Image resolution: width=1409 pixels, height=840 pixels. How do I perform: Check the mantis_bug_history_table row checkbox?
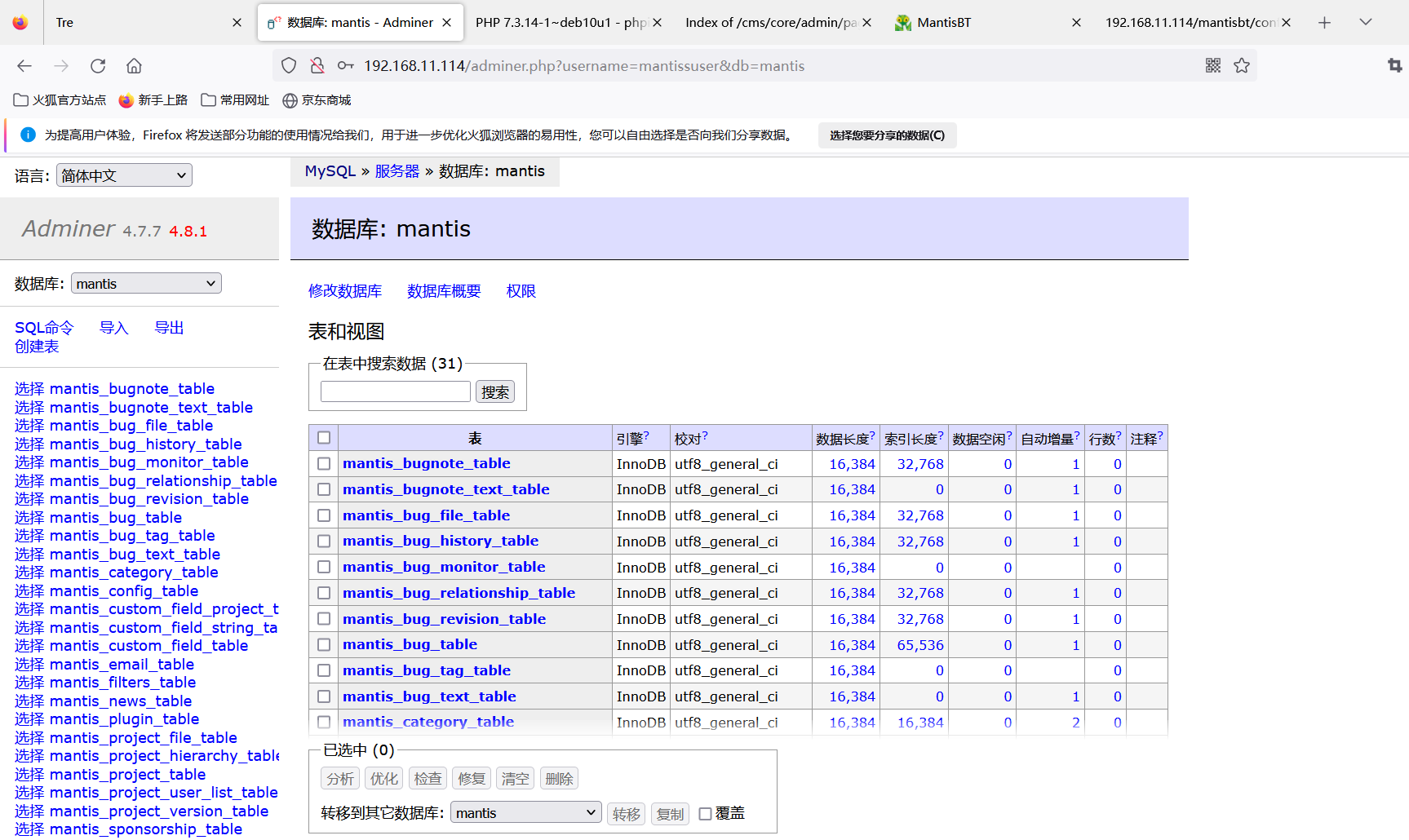click(x=324, y=541)
